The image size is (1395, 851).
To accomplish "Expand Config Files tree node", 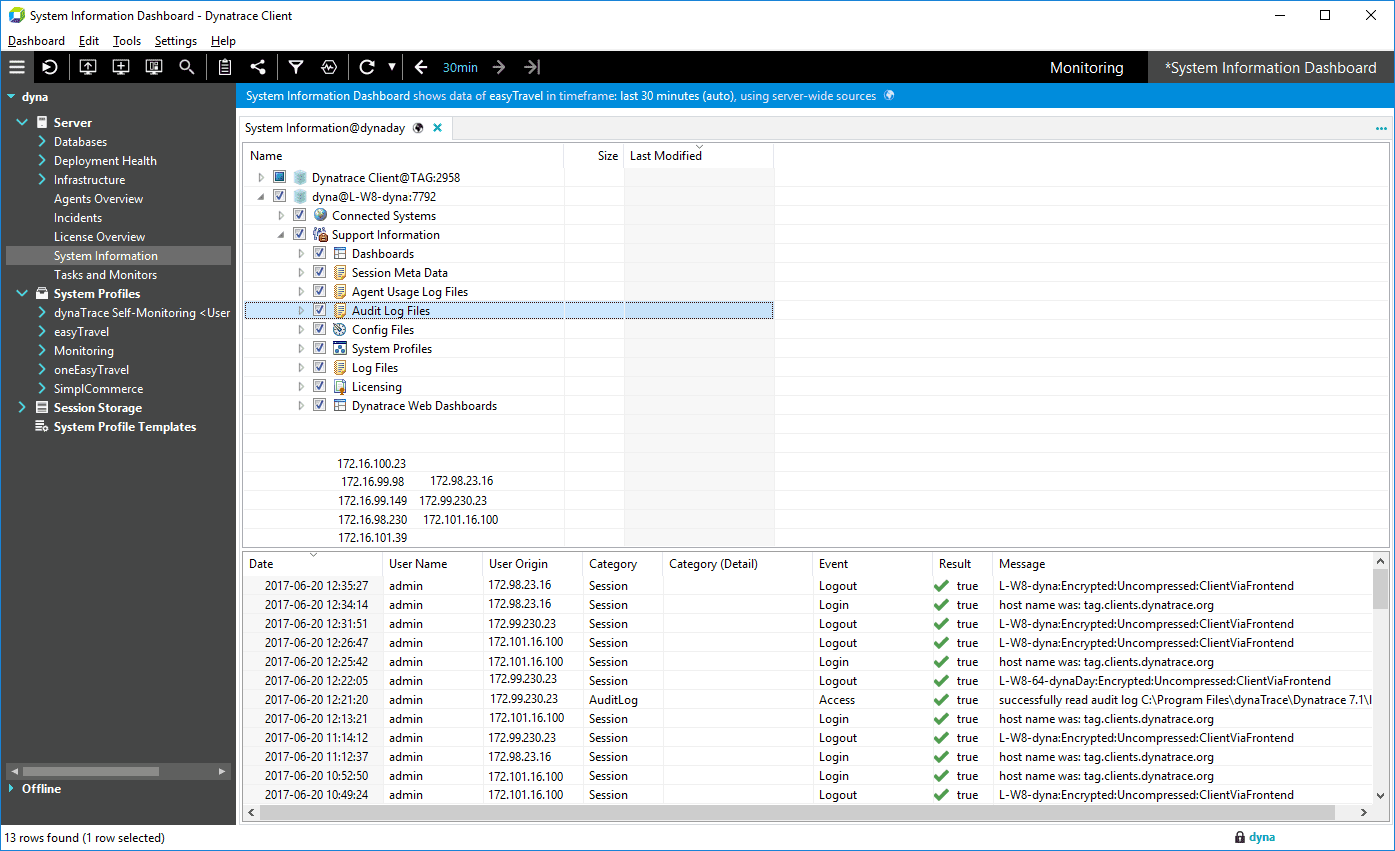I will (x=301, y=329).
